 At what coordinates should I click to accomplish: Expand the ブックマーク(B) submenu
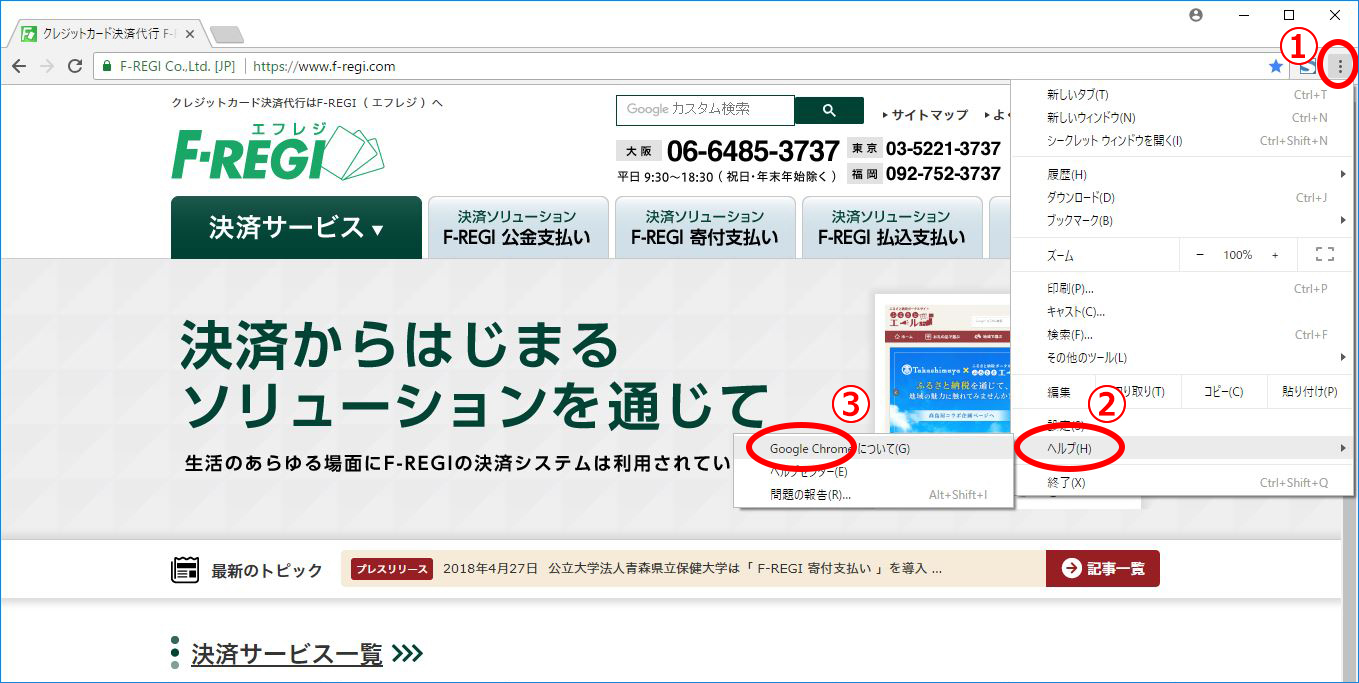coord(1182,220)
